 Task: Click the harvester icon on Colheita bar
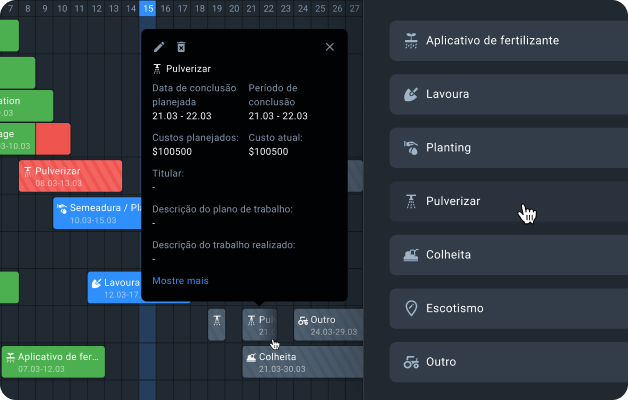click(251, 357)
